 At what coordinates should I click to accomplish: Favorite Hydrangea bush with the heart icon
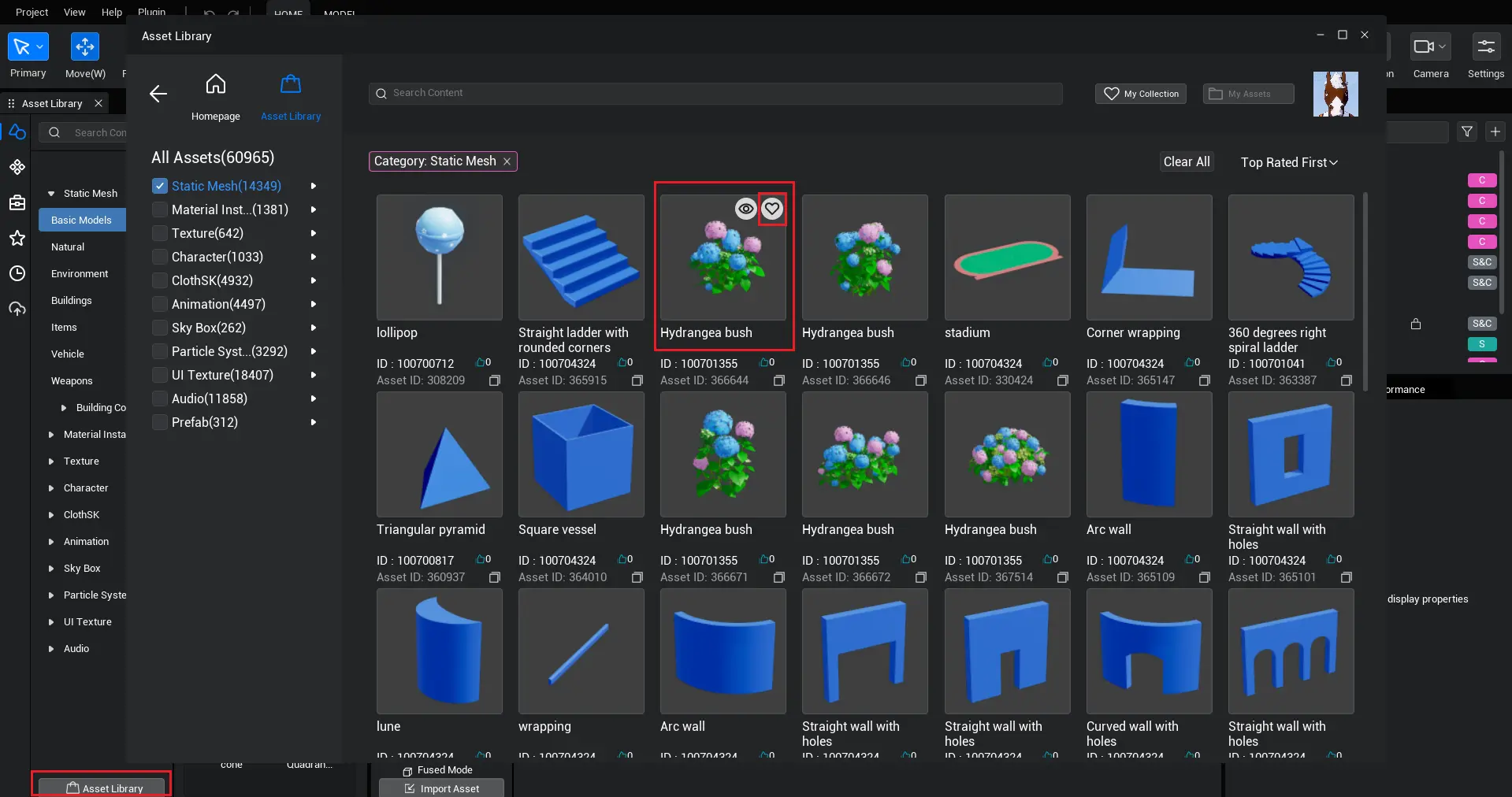(772, 209)
